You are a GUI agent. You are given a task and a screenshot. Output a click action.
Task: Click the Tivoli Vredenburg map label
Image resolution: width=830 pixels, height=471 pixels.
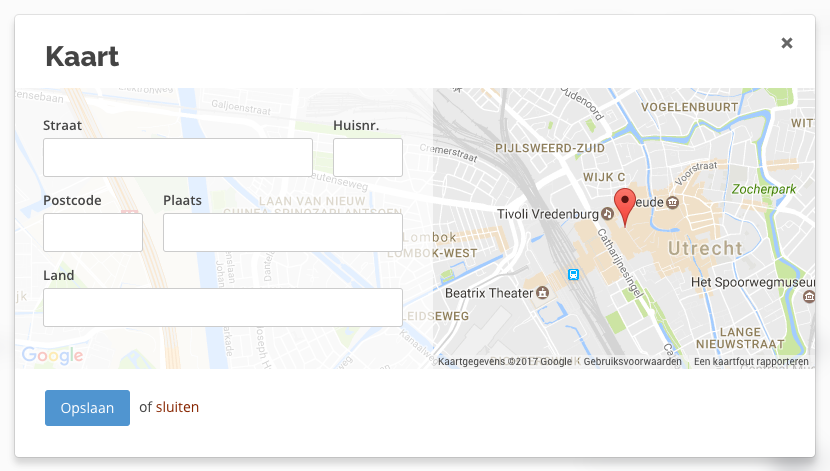(547, 214)
